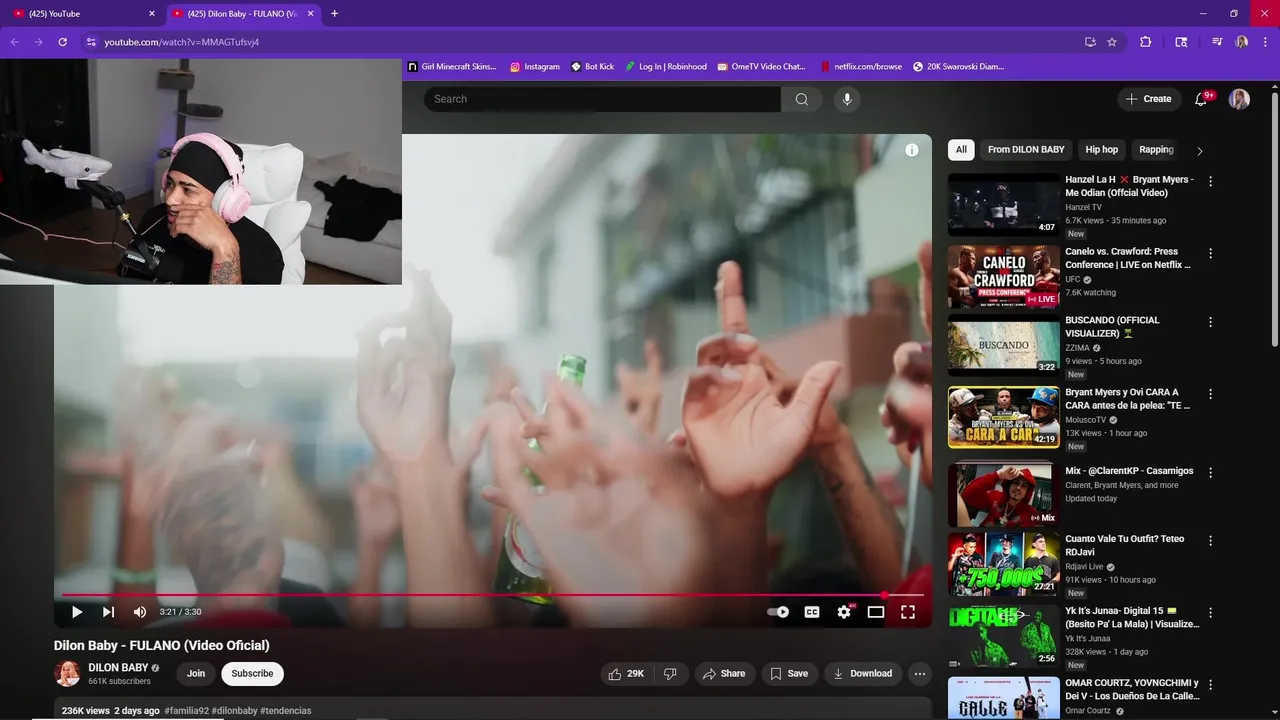The image size is (1280, 720).
Task: Subscribe to DILON BABY
Action: (252, 674)
